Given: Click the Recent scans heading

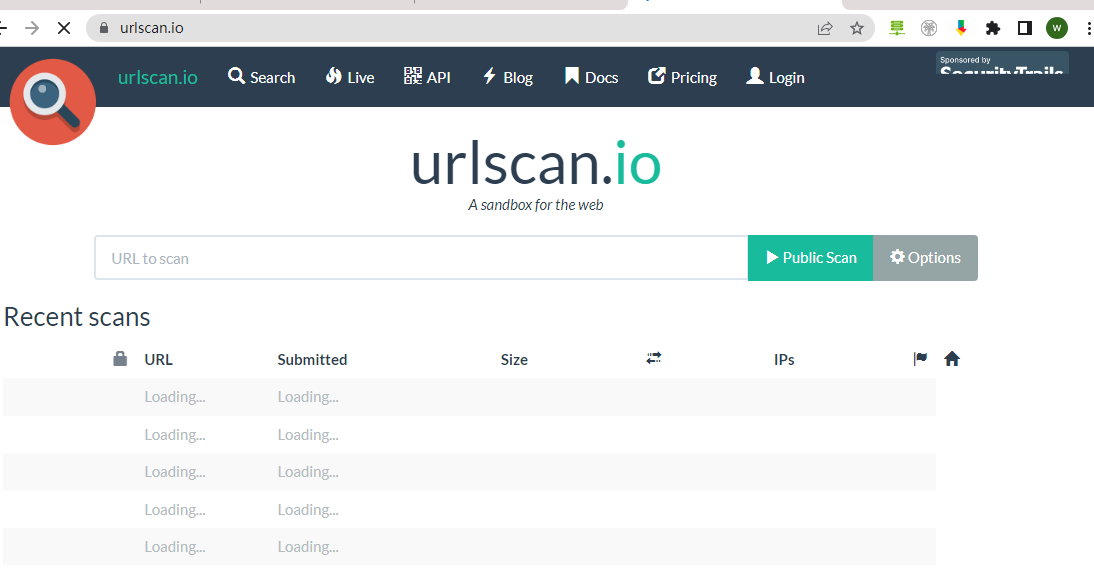Looking at the screenshot, I should tap(77, 317).
